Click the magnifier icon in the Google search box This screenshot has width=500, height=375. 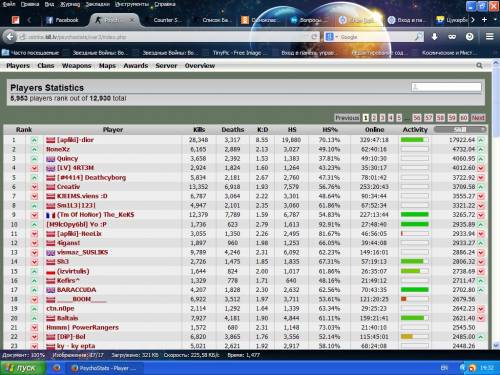pyautogui.click(x=418, y=36)
